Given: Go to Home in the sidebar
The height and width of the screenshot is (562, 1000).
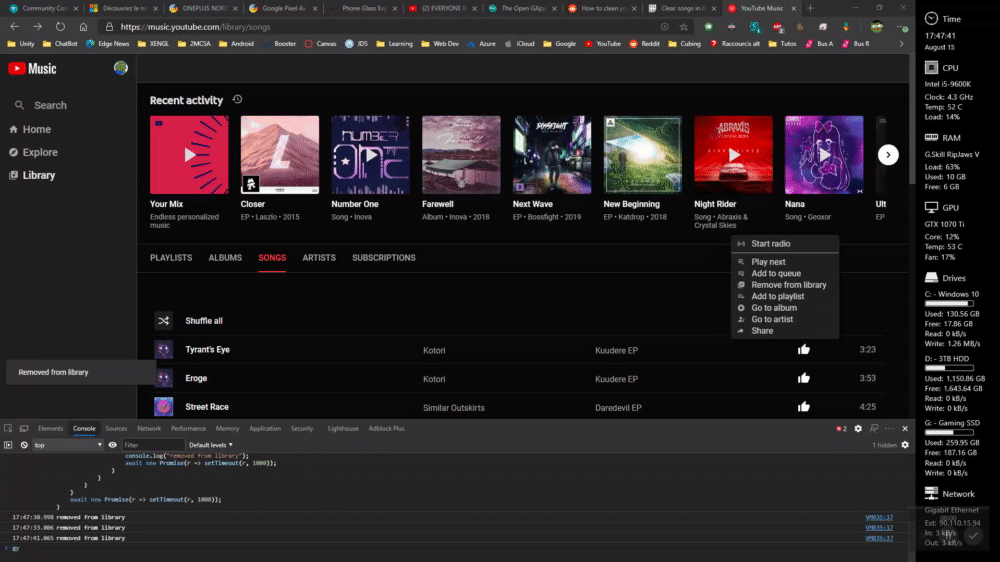Looking at the screenshot, I should [30, 129].
